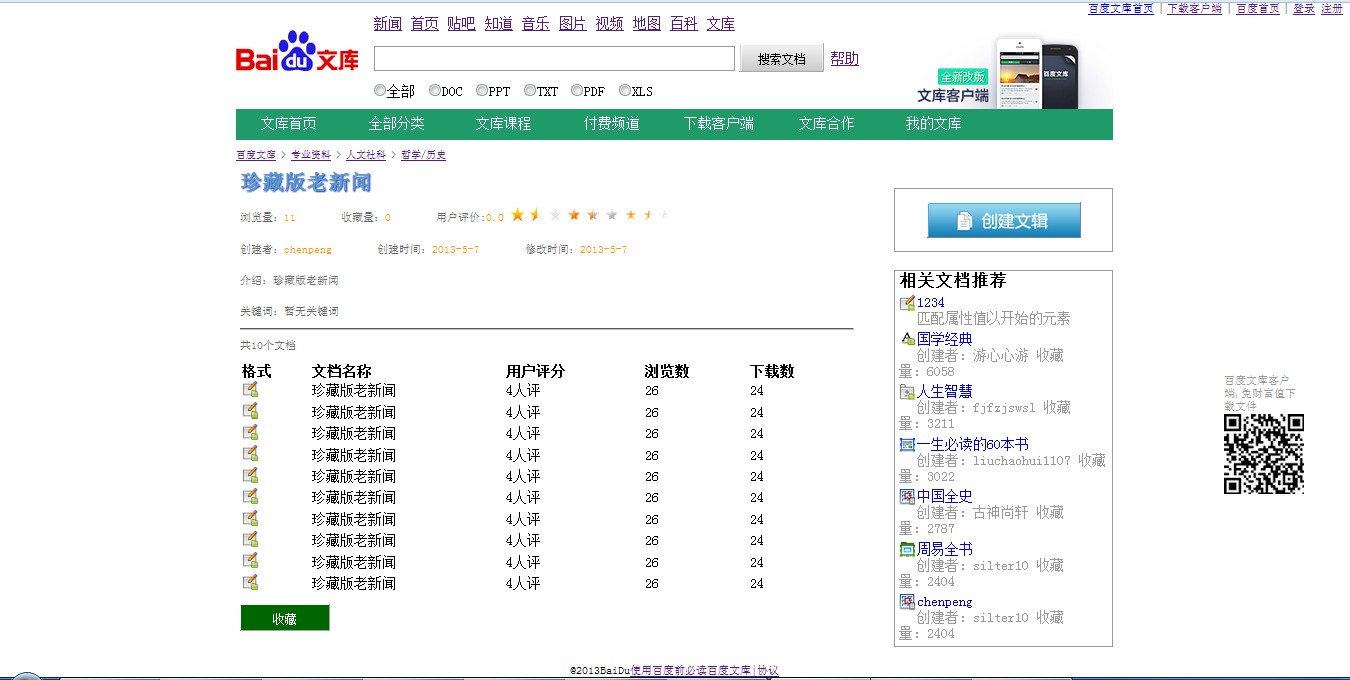Open 下载客户端 in green navigation bar
1350x680 pixels.
click(719, 124)
